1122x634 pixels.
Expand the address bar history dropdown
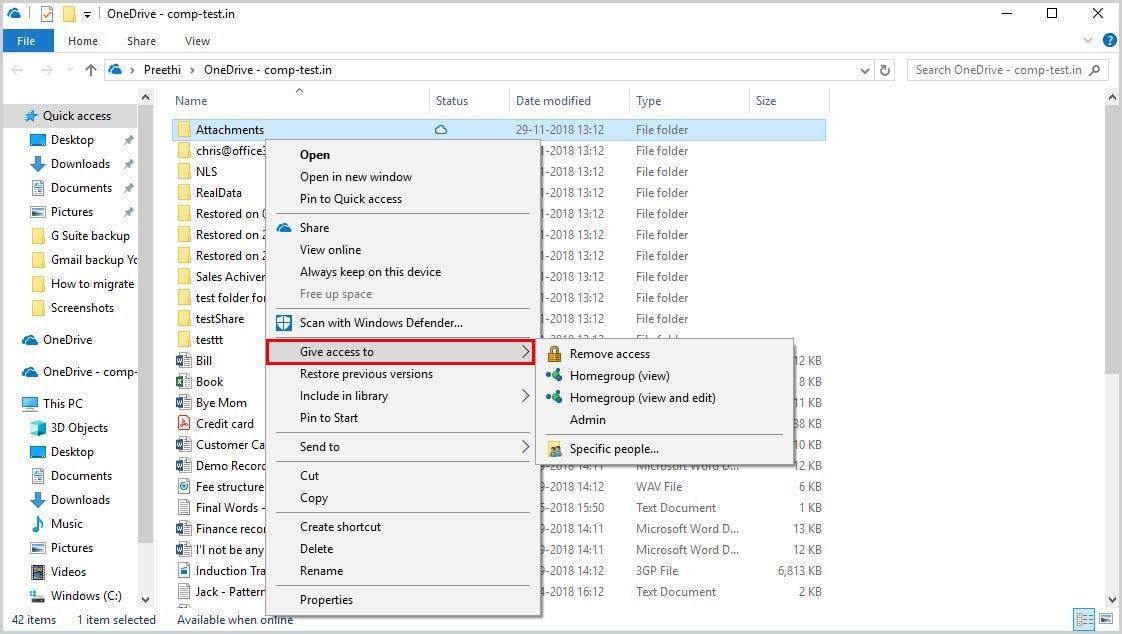864,70
